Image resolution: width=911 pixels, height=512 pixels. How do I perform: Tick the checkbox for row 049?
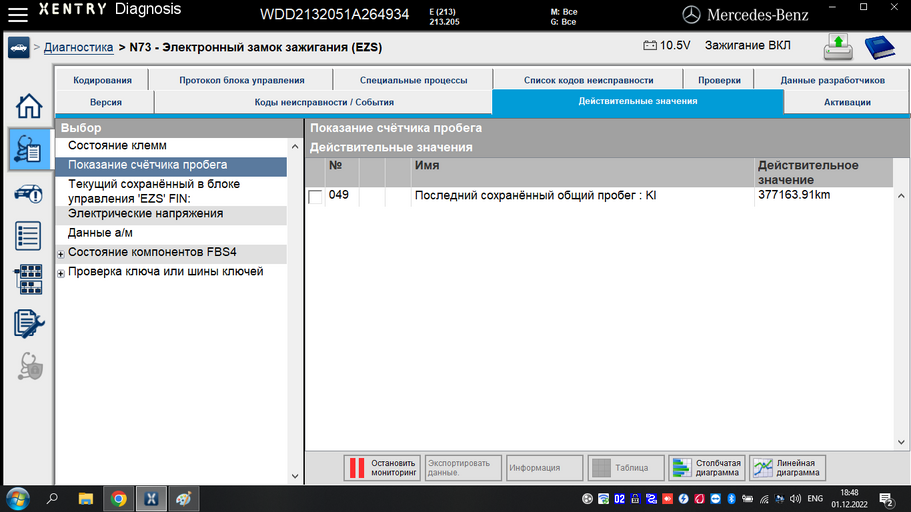[315, 196]
